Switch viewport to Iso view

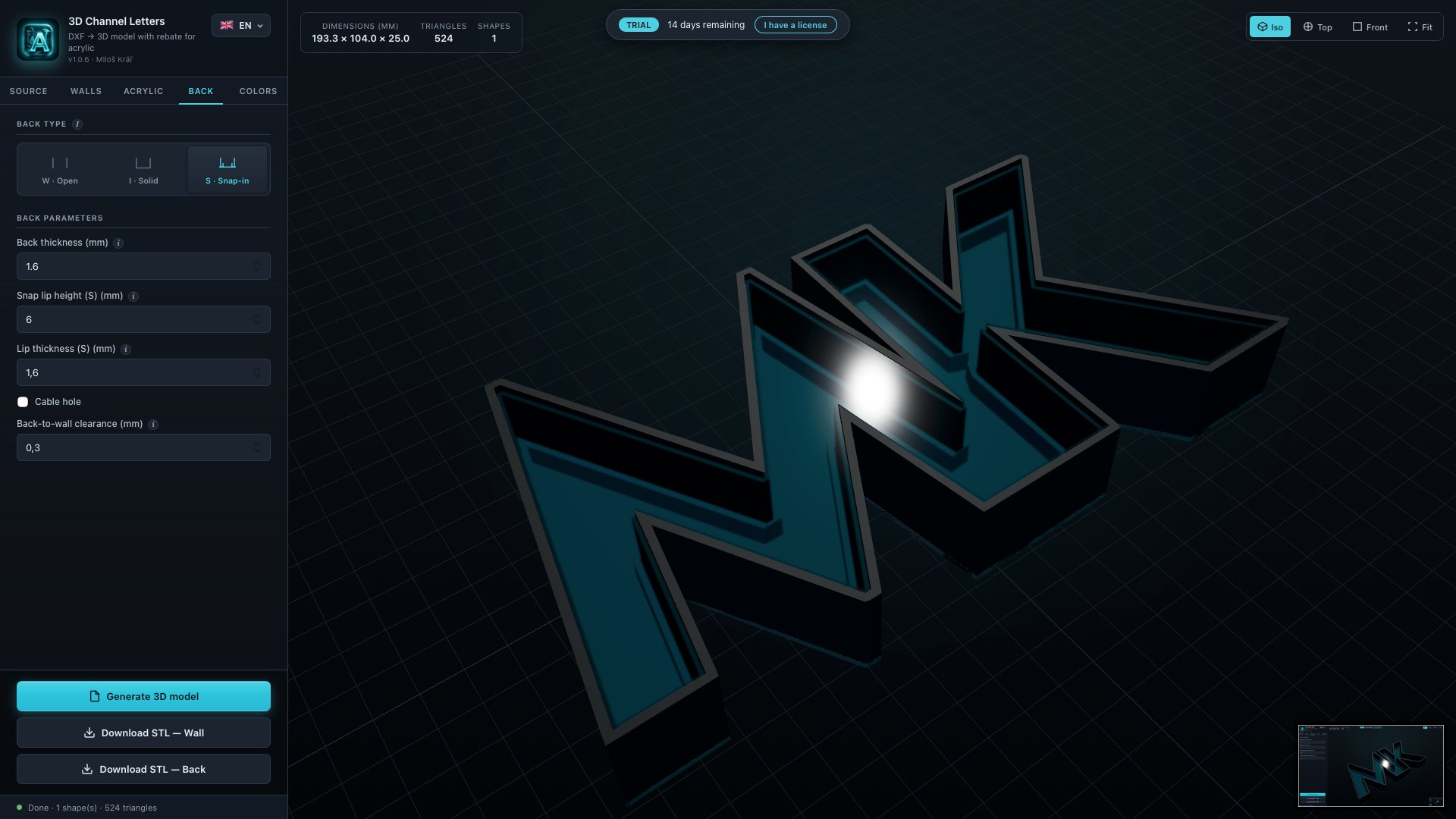pos(1269,27)
